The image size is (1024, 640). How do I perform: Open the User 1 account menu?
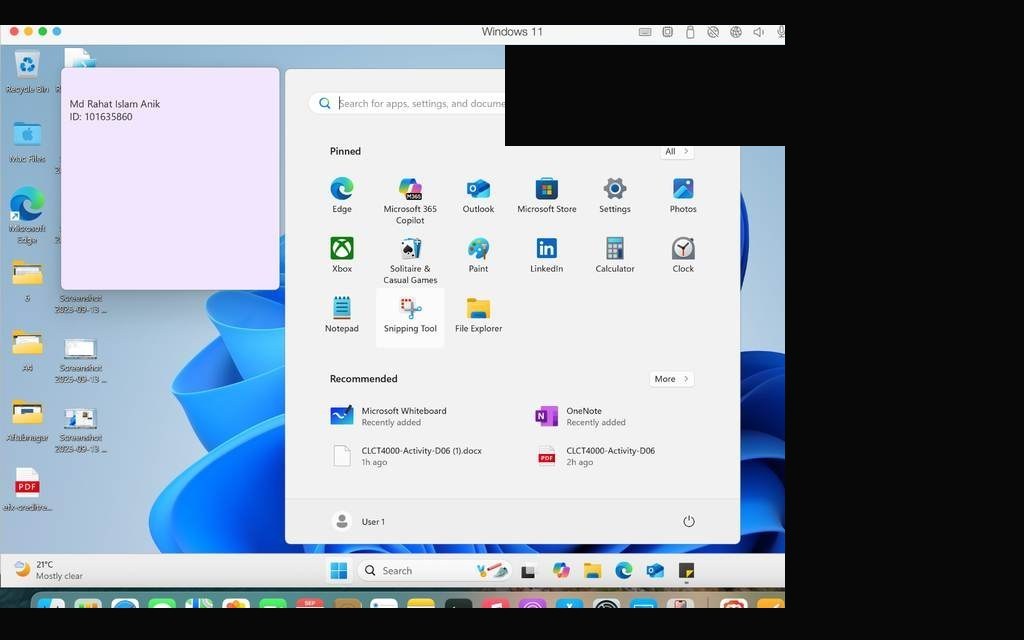pos(359,521)
